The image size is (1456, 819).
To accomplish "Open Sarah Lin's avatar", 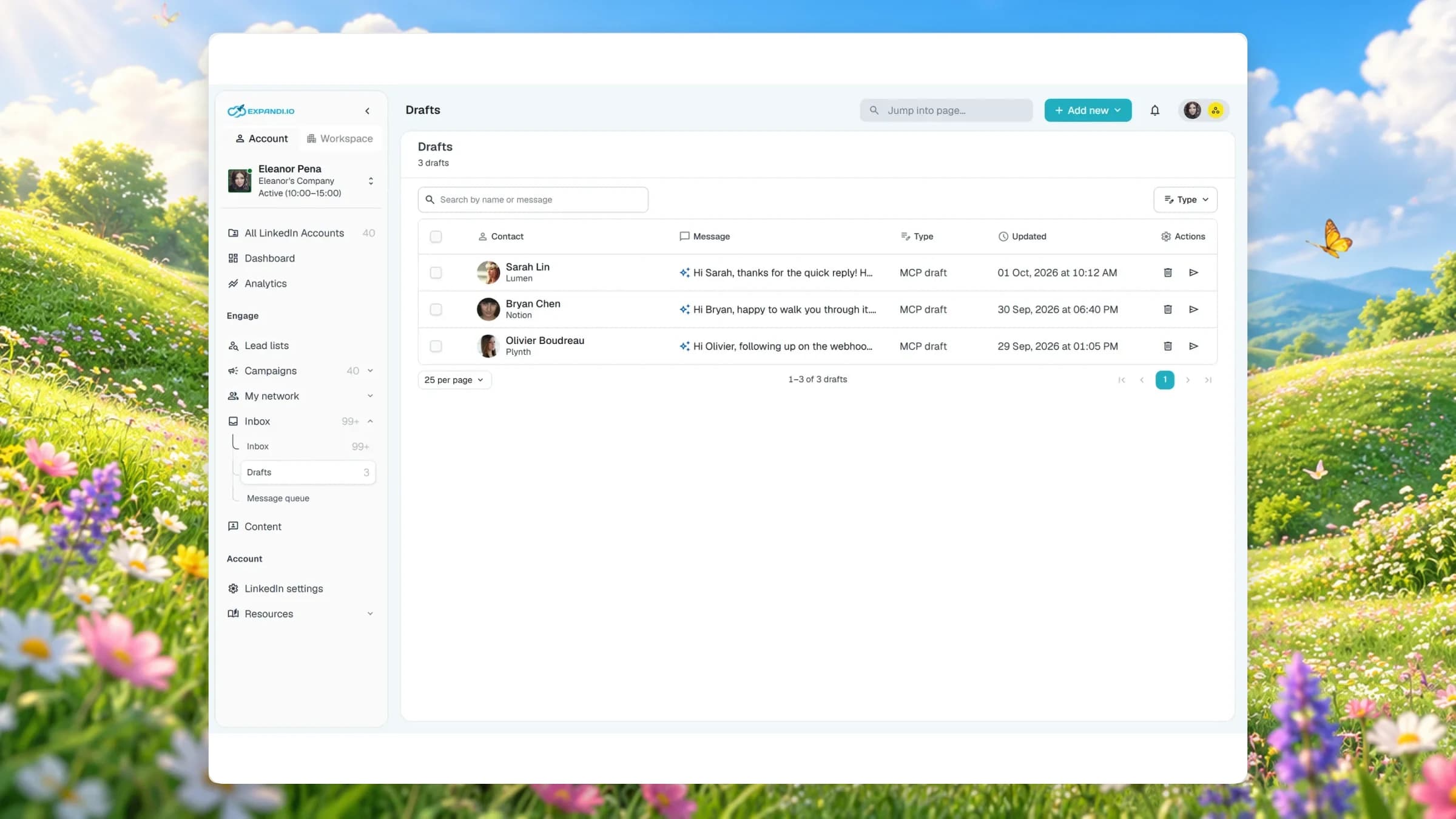I will click(488, 272).
